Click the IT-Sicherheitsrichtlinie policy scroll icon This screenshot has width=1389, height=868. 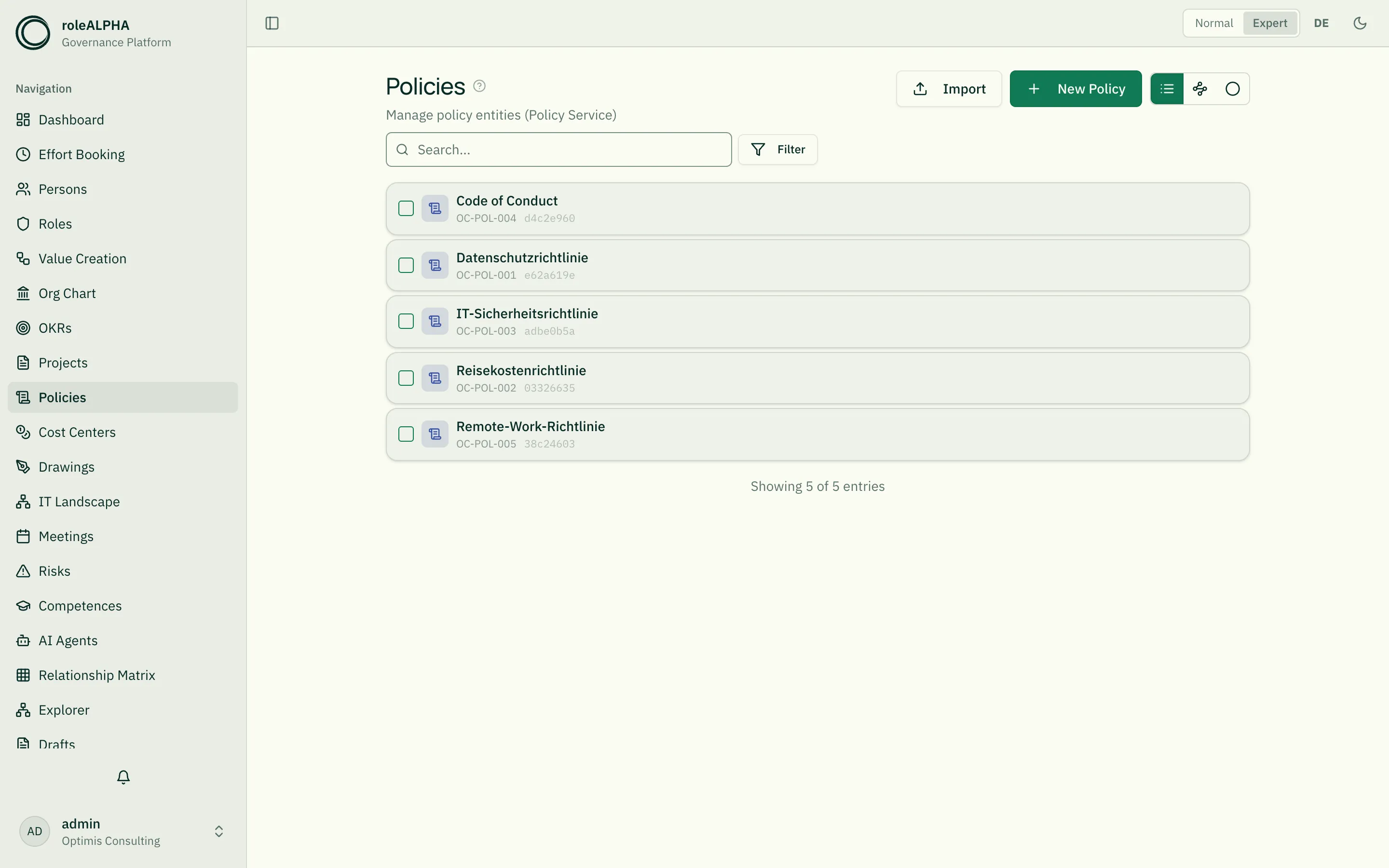pyautogui.click(x=435, y=322)
